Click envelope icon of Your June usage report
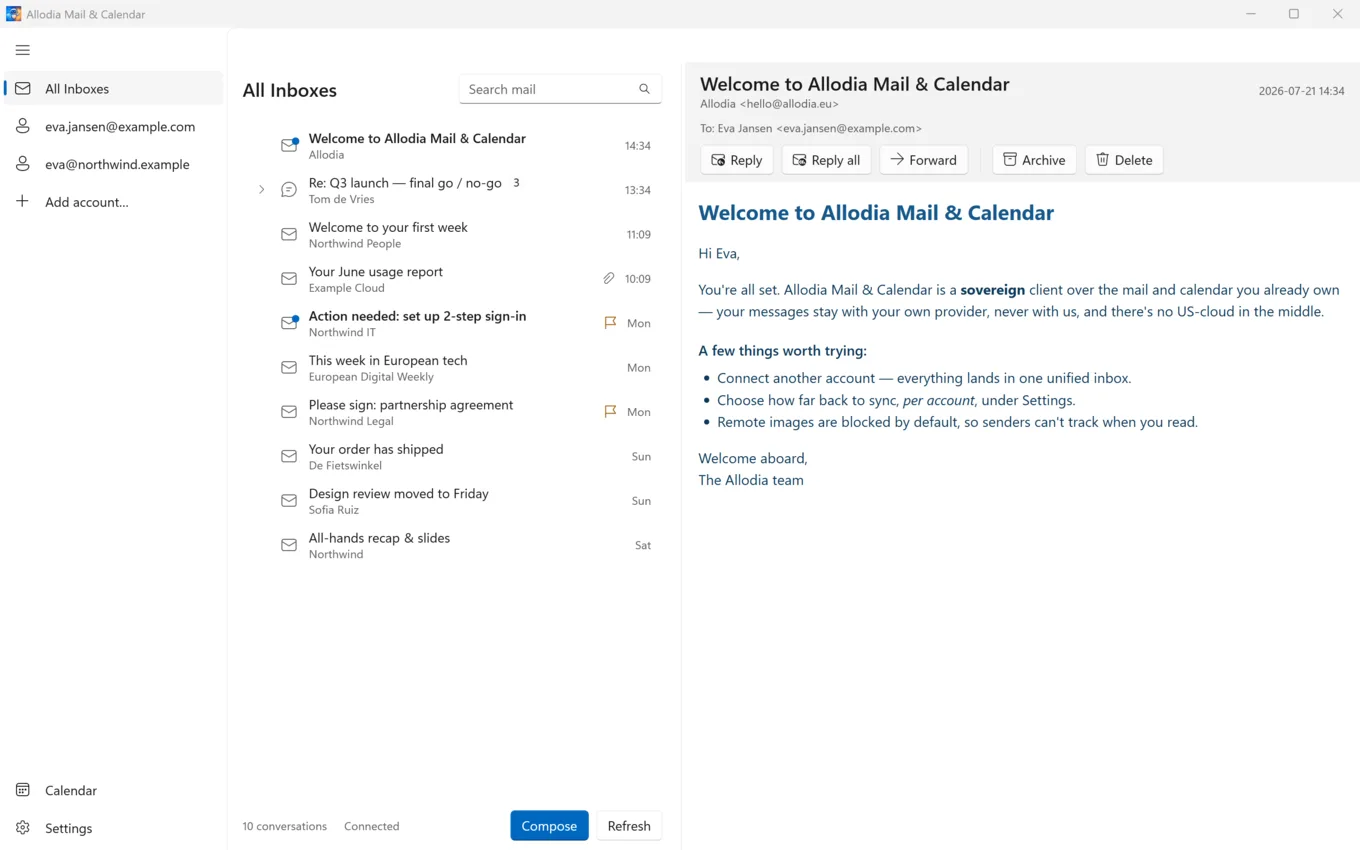 (x=289, y=279)
